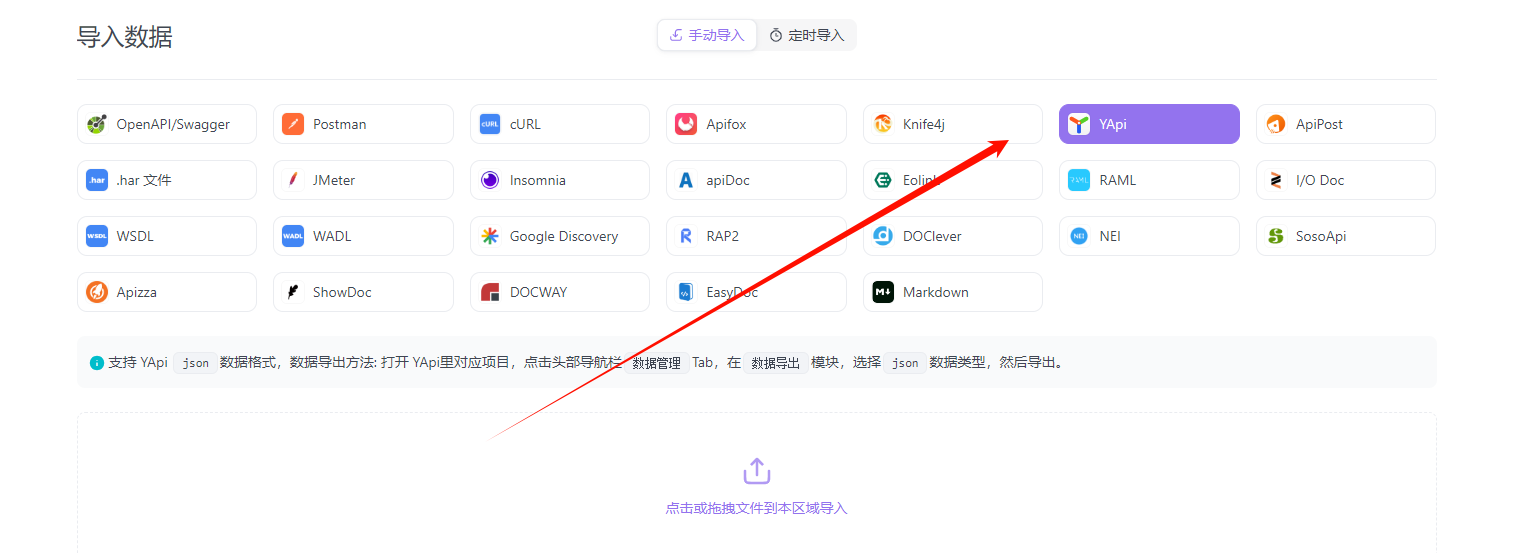Select the 'YApi' highlighted format label
The width and height of the screenshot is (1531, 553).
[1113, 124]
